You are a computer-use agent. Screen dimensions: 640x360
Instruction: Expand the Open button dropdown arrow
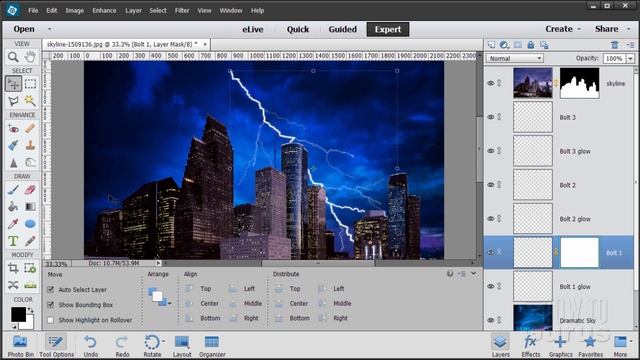click(50, 29)
